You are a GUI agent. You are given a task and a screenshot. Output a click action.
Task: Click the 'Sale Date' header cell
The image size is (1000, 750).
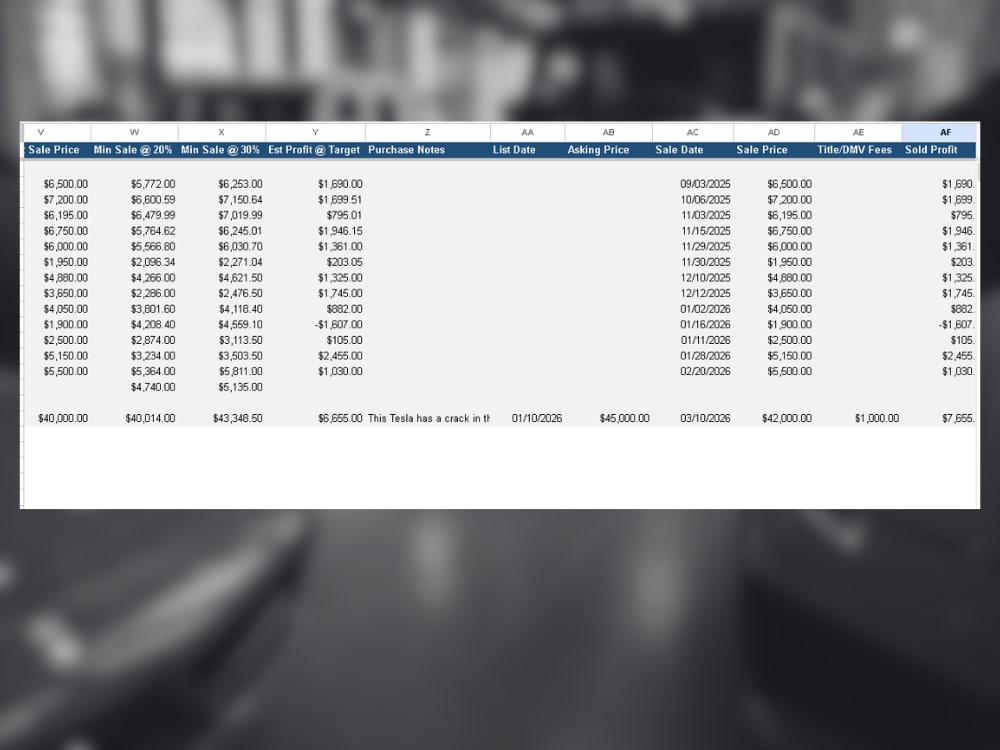[x=693, y=150]
